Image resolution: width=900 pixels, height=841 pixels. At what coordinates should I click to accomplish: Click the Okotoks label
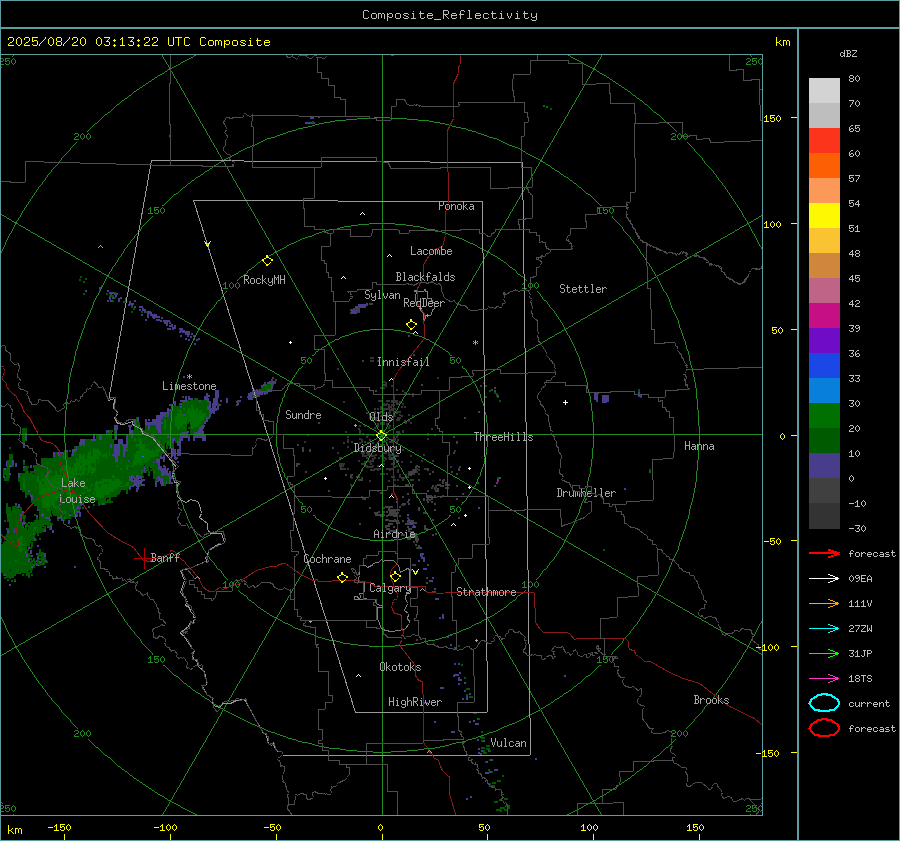click(400, 667)
